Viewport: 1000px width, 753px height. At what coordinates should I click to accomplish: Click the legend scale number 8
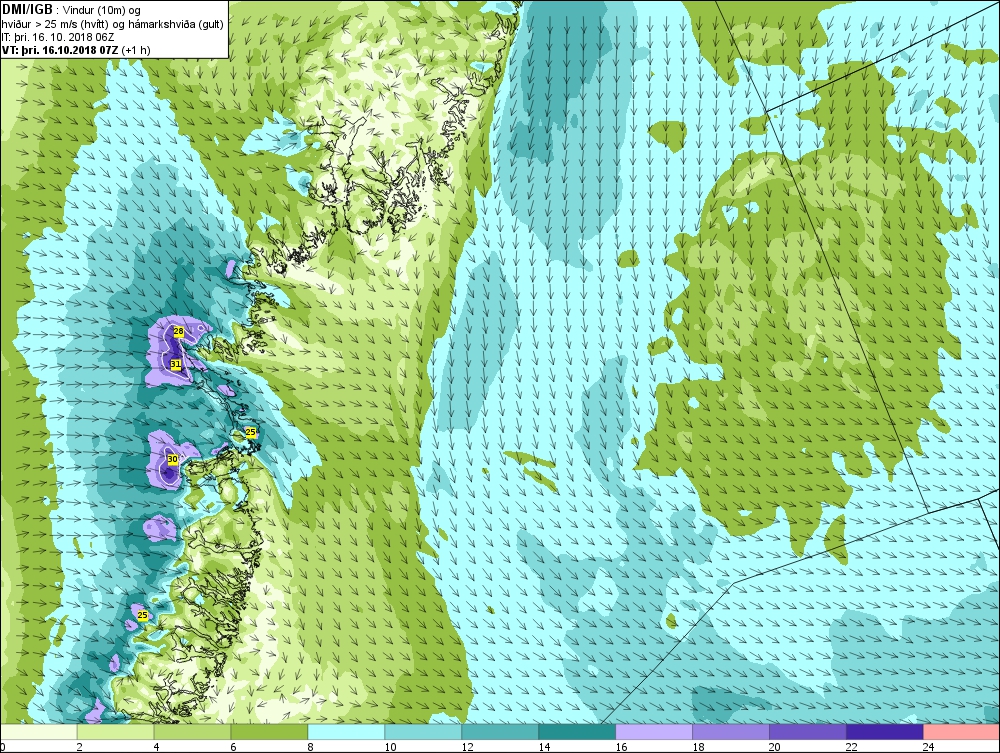310,747
